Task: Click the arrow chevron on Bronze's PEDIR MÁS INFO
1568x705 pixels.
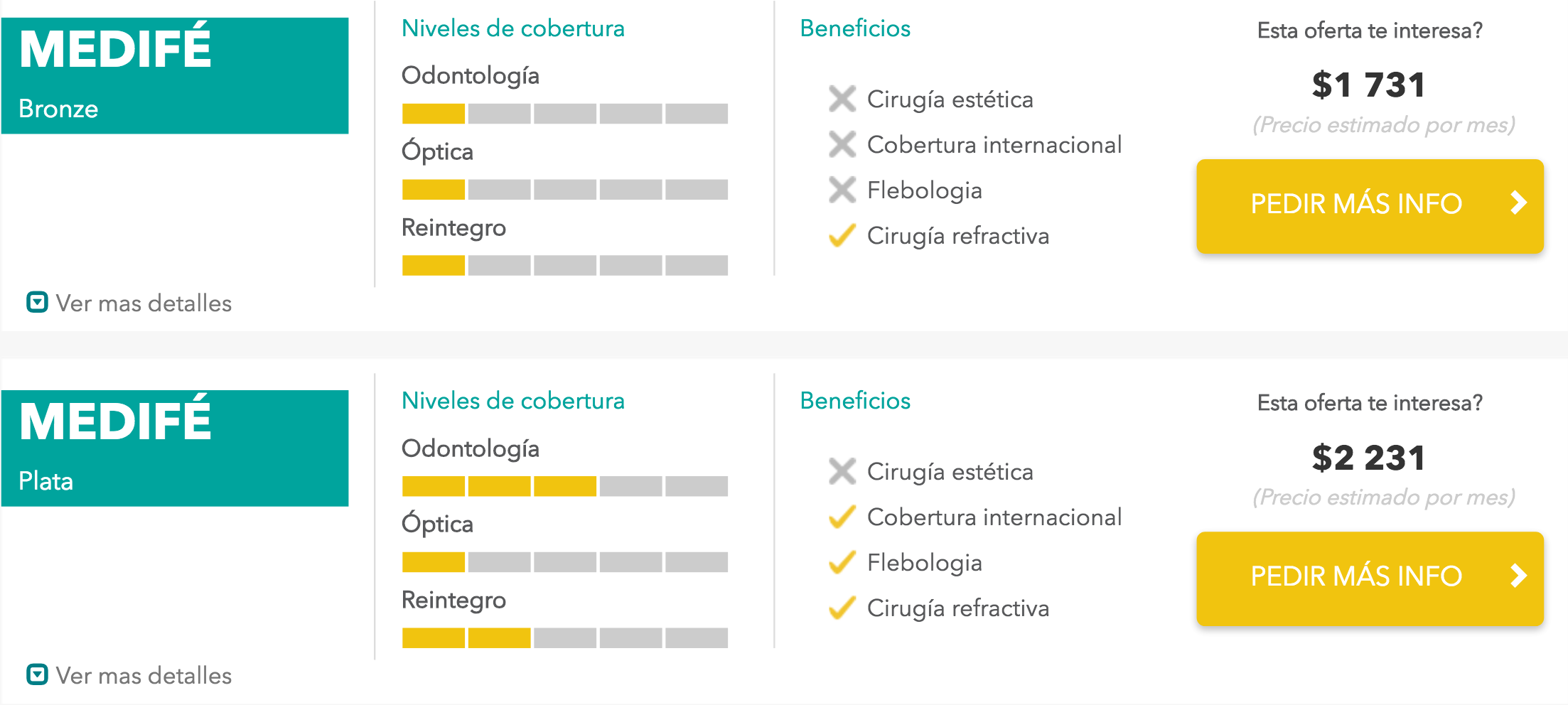Action: (x=1518, y=203)
